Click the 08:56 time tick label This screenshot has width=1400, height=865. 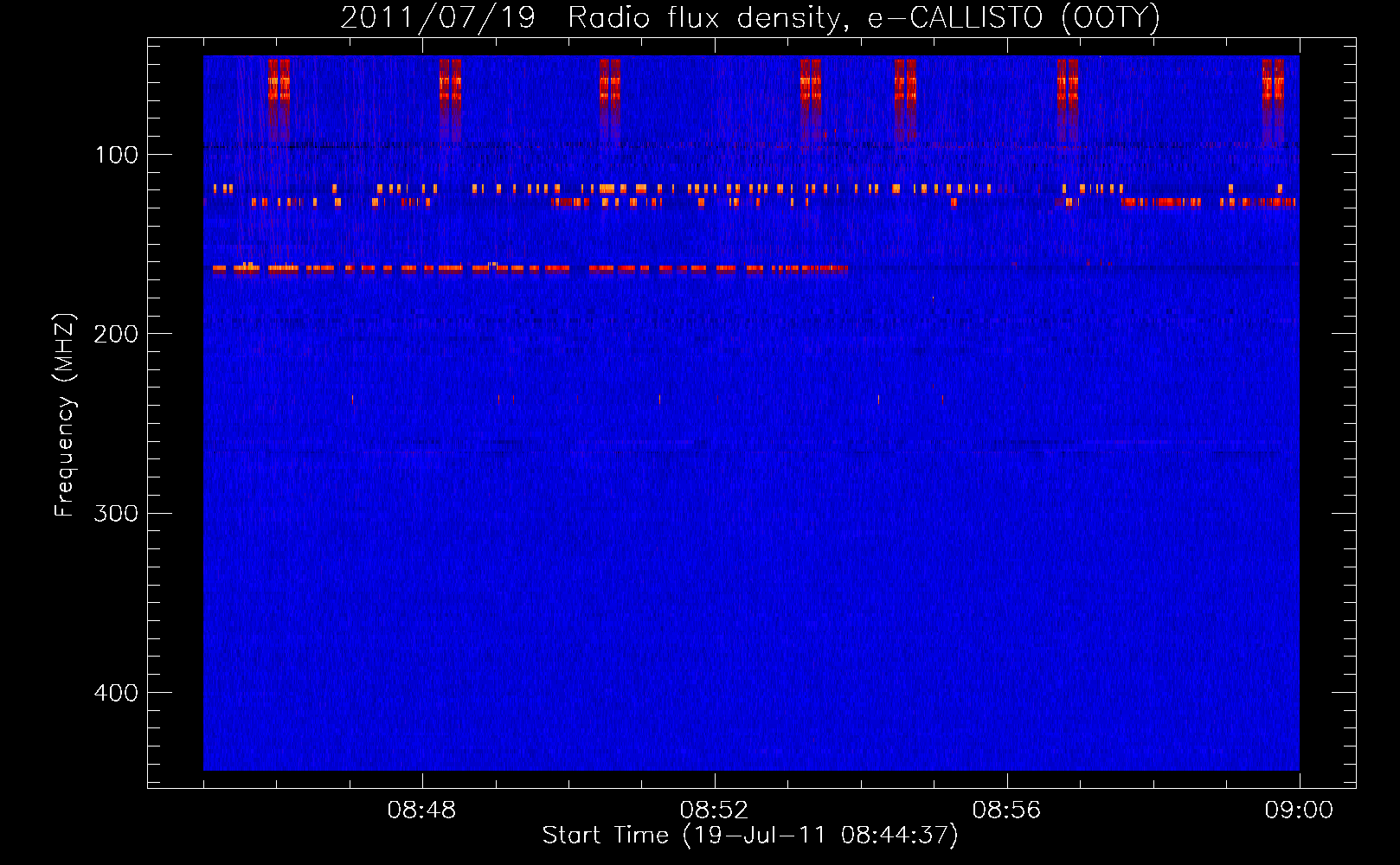point(1006,811)
